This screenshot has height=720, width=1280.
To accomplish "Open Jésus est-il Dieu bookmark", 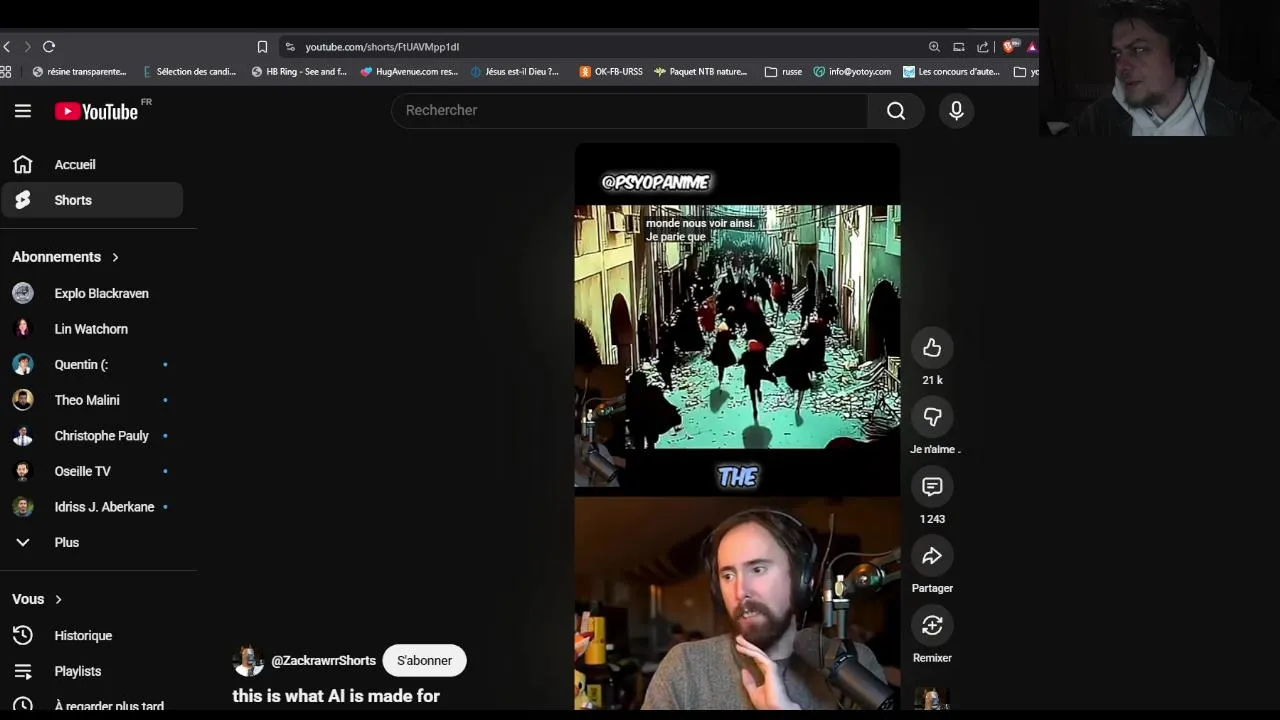I will [x=514, y=72].
